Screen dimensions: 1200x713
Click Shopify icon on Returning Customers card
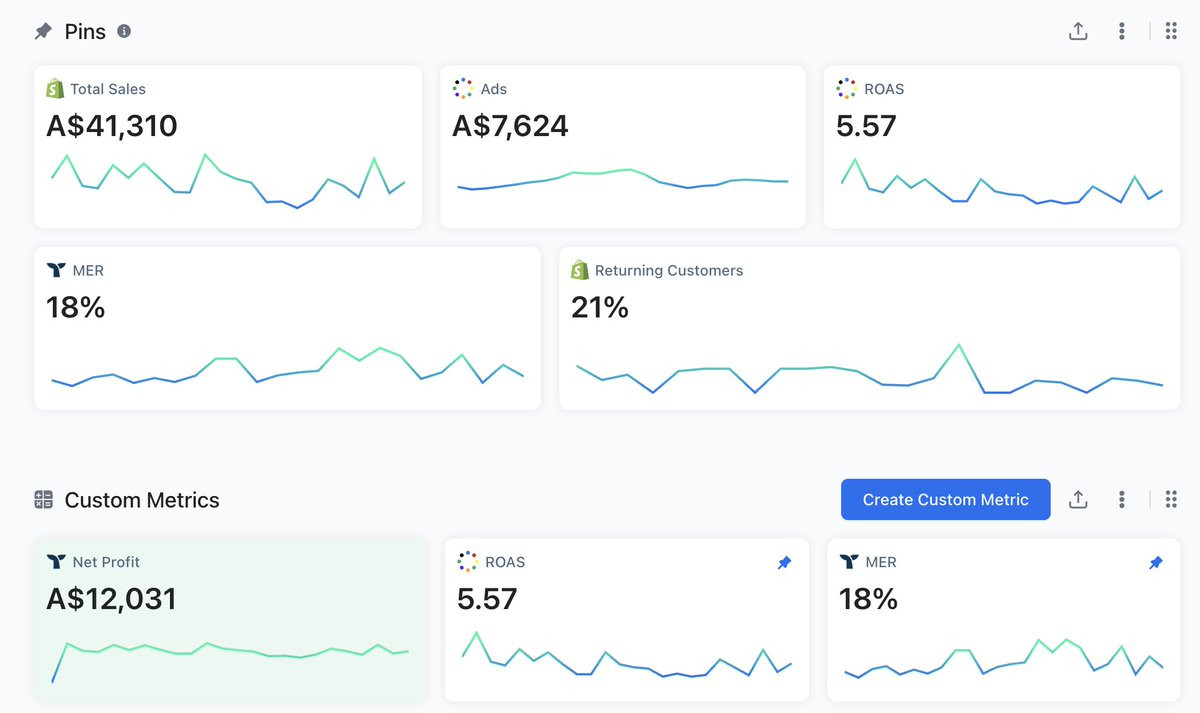(580, 270)
